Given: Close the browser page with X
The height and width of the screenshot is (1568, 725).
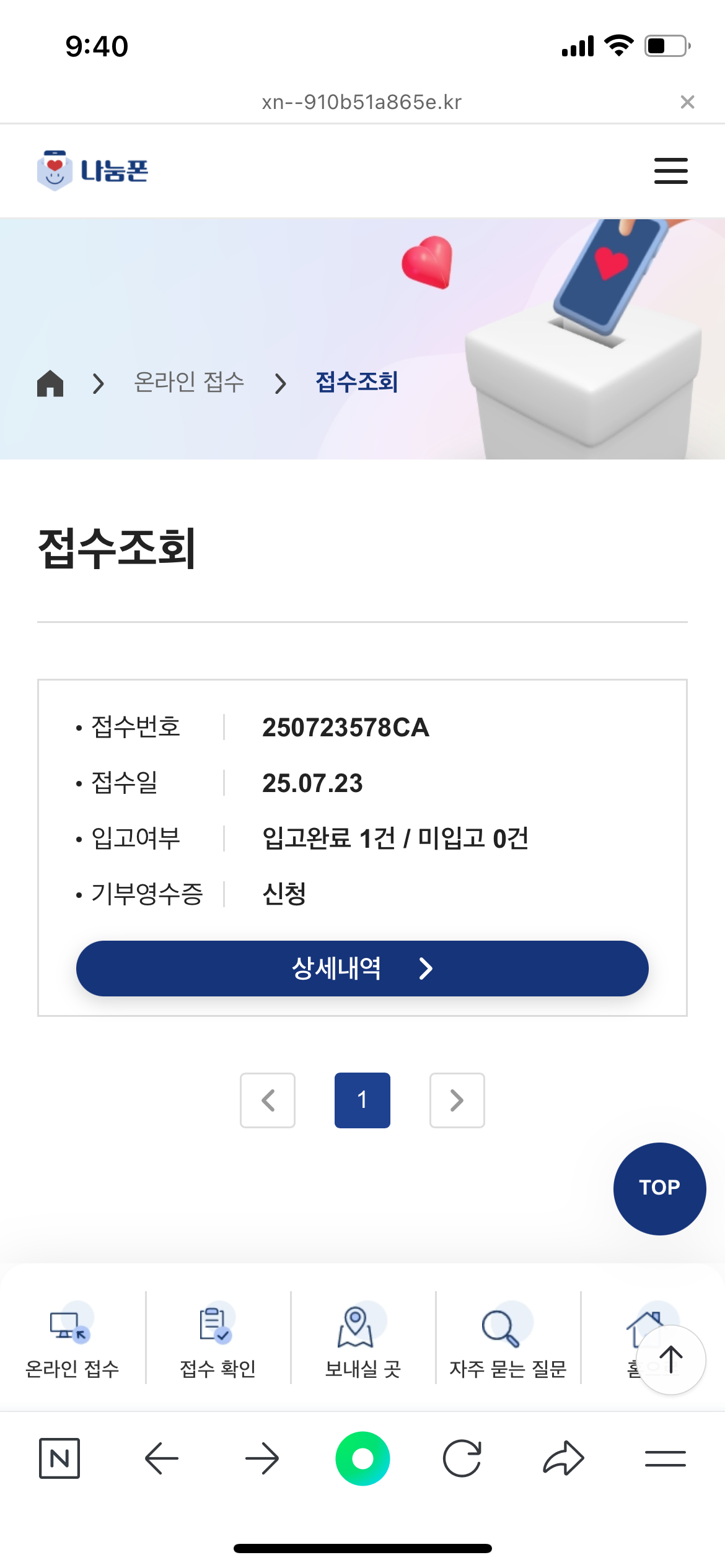Looking at the screenshot, I should 687,102.
